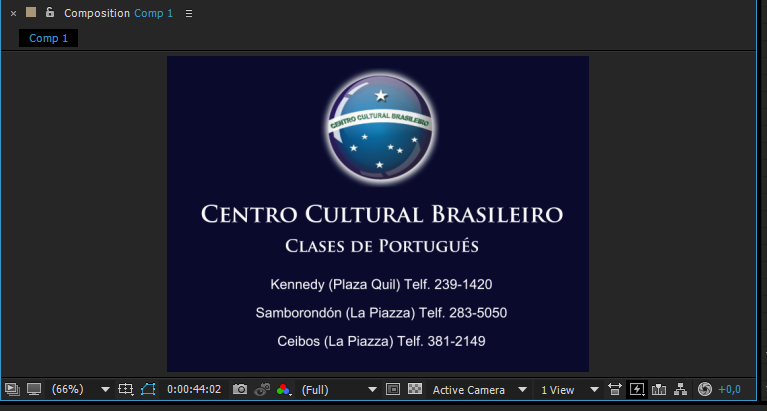Image resolution: width=767 pixels, height=411 pixels.
Task: Select the Comp 1 breadcrumb tab
Action: [x=48, y=38]
